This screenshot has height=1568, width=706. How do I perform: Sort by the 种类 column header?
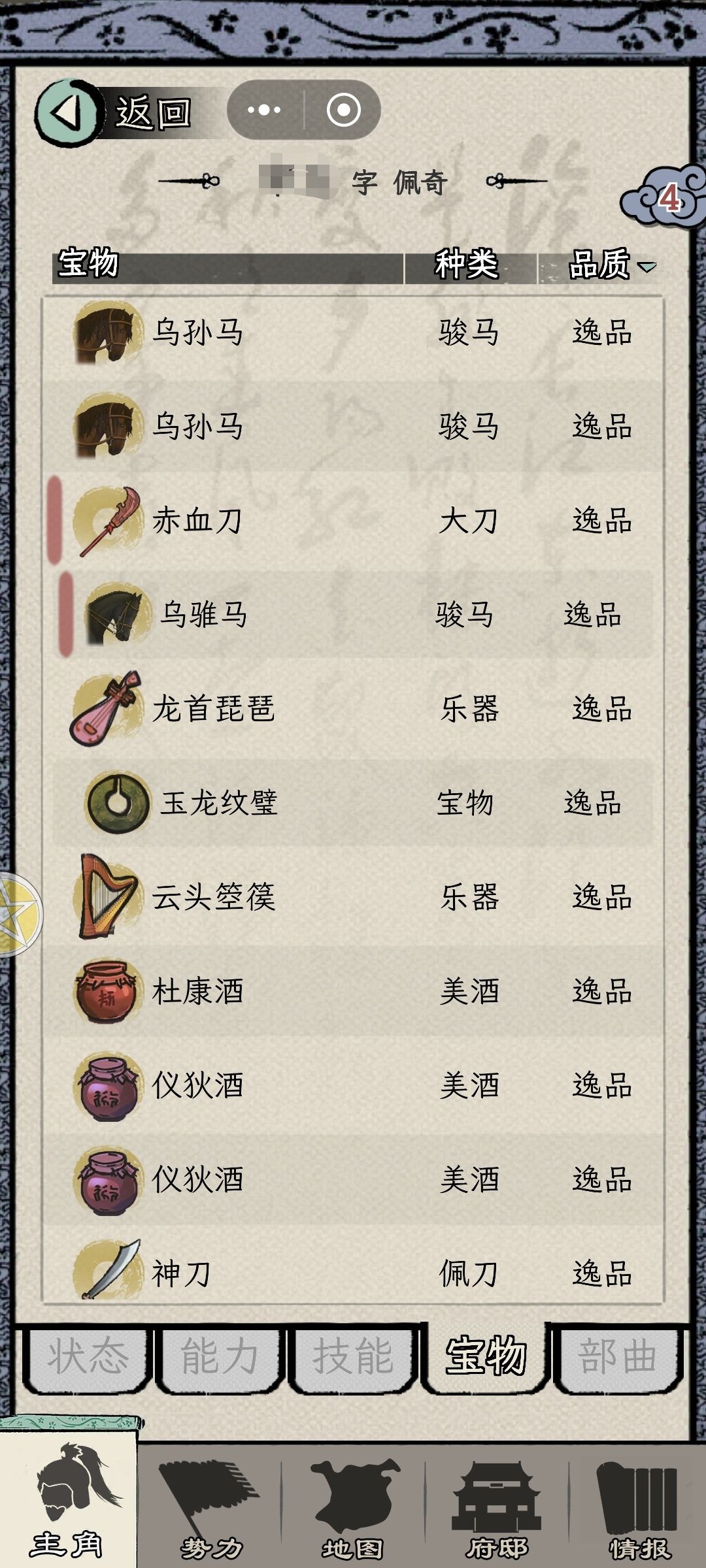pos(467,265)
